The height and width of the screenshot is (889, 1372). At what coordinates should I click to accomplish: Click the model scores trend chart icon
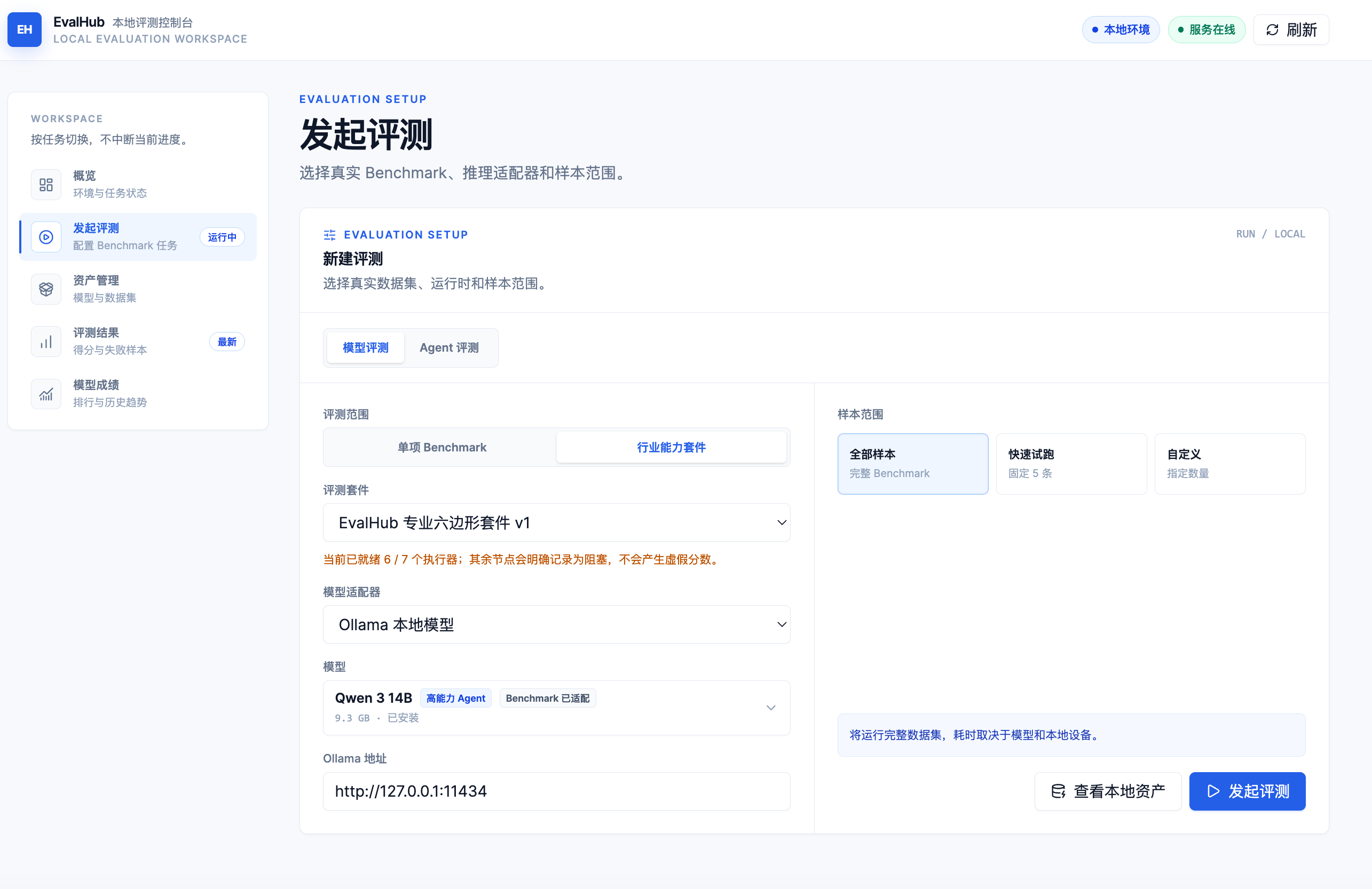(x=46, y=394)
